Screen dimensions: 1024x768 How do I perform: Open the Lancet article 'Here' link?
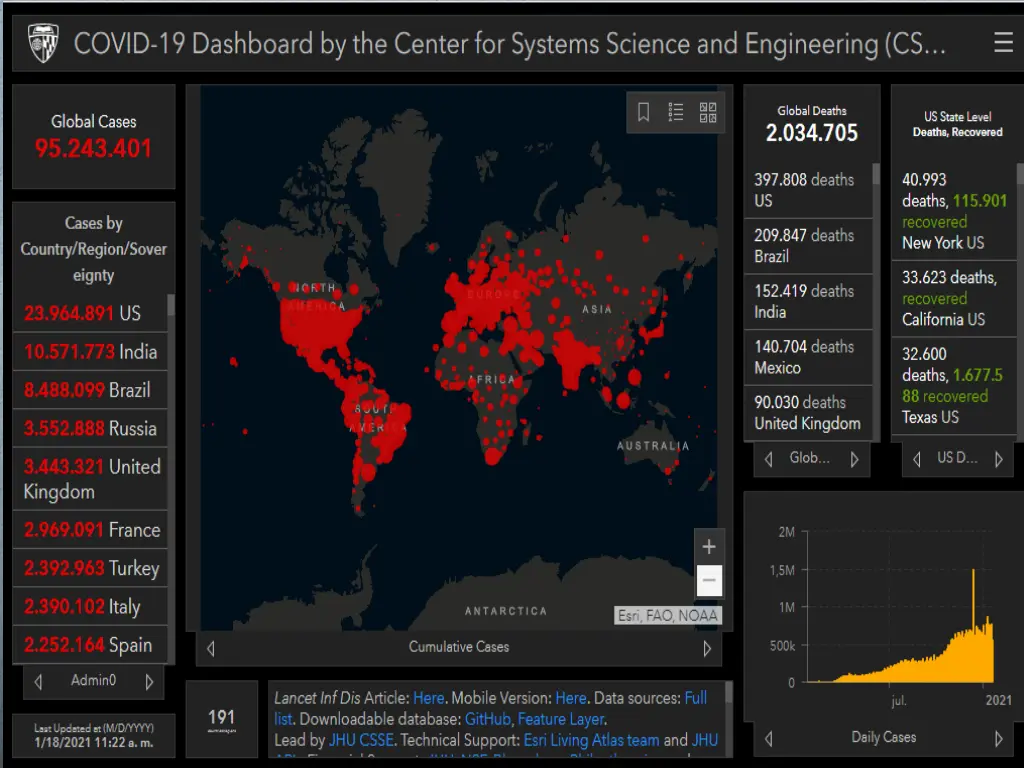pos(428,698)
